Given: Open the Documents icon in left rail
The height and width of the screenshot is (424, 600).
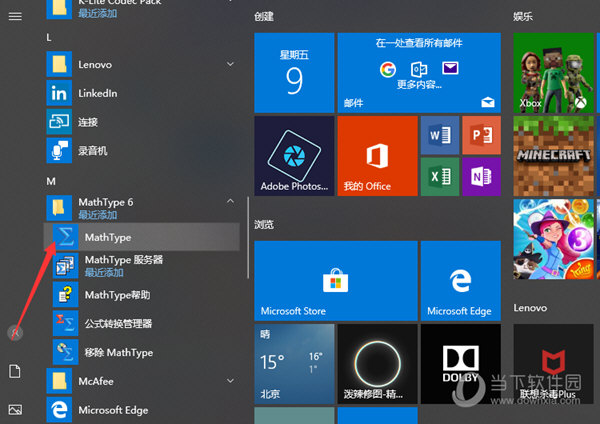Looking at the screenshot, I should [x=15, y=371].
